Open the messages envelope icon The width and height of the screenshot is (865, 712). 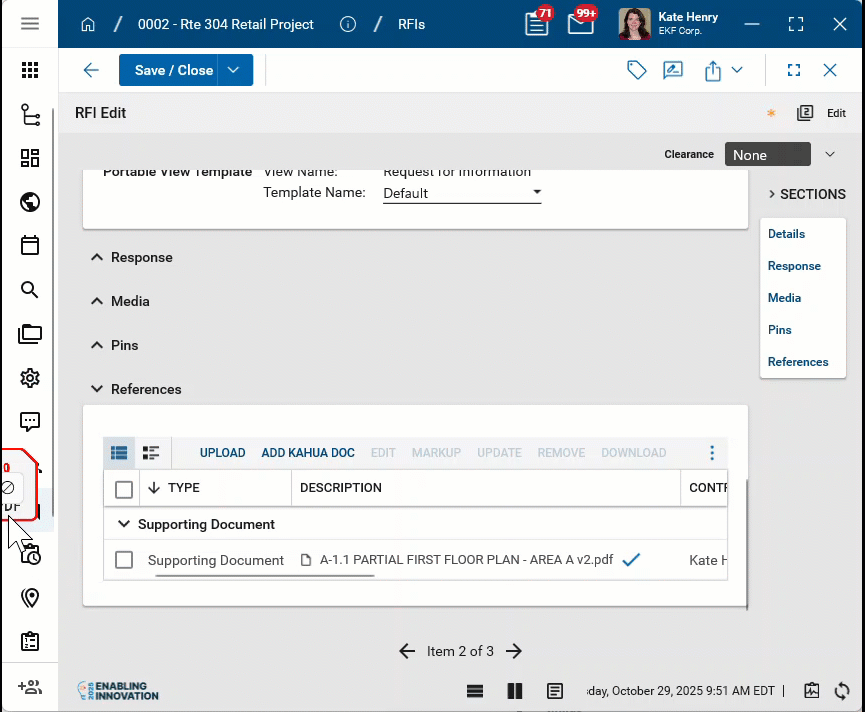pos(581,24)
